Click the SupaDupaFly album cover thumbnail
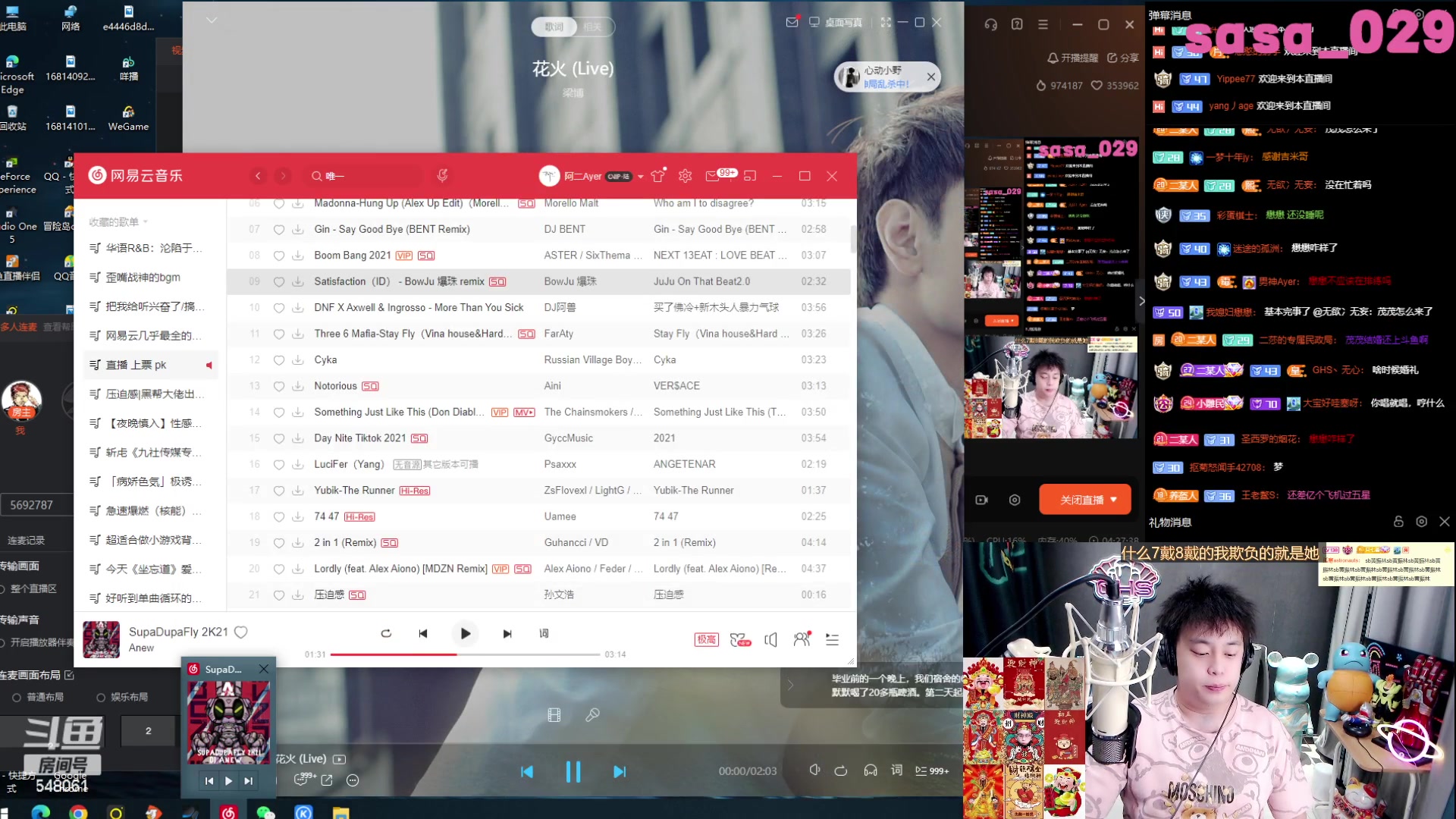1456x819 pixels. click(101, 639)
